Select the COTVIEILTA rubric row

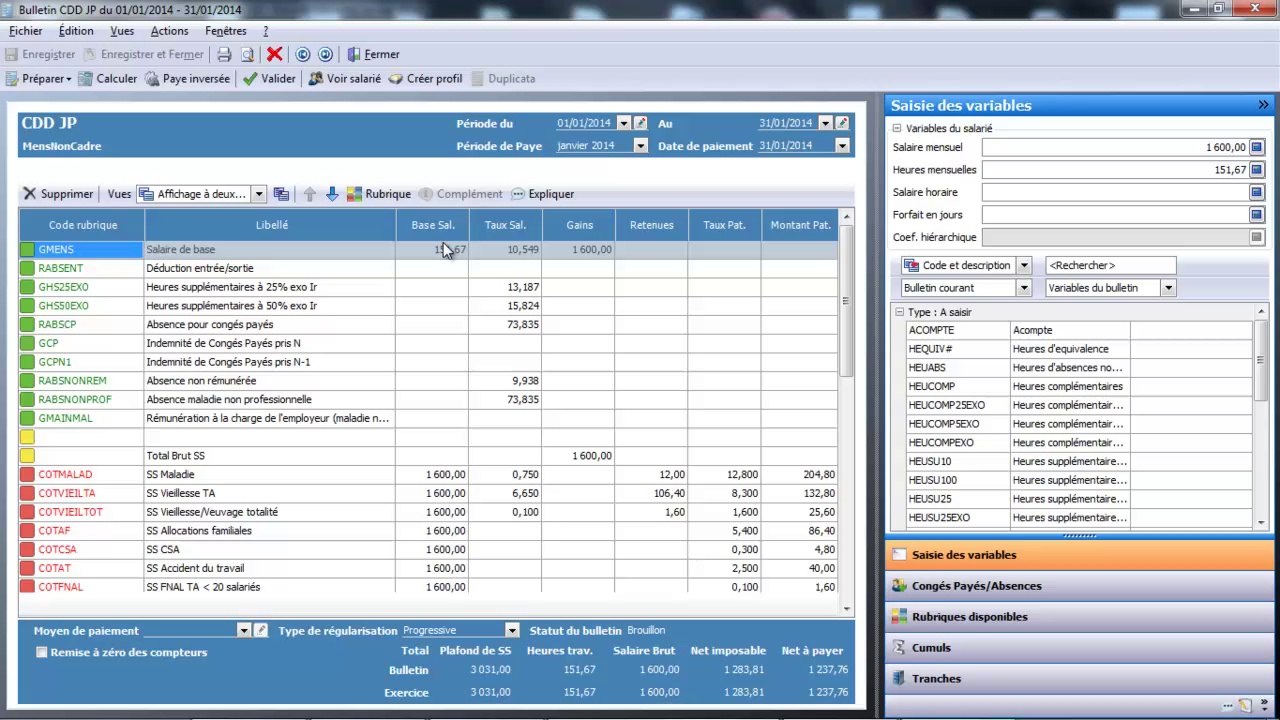(x=428, y=494)
